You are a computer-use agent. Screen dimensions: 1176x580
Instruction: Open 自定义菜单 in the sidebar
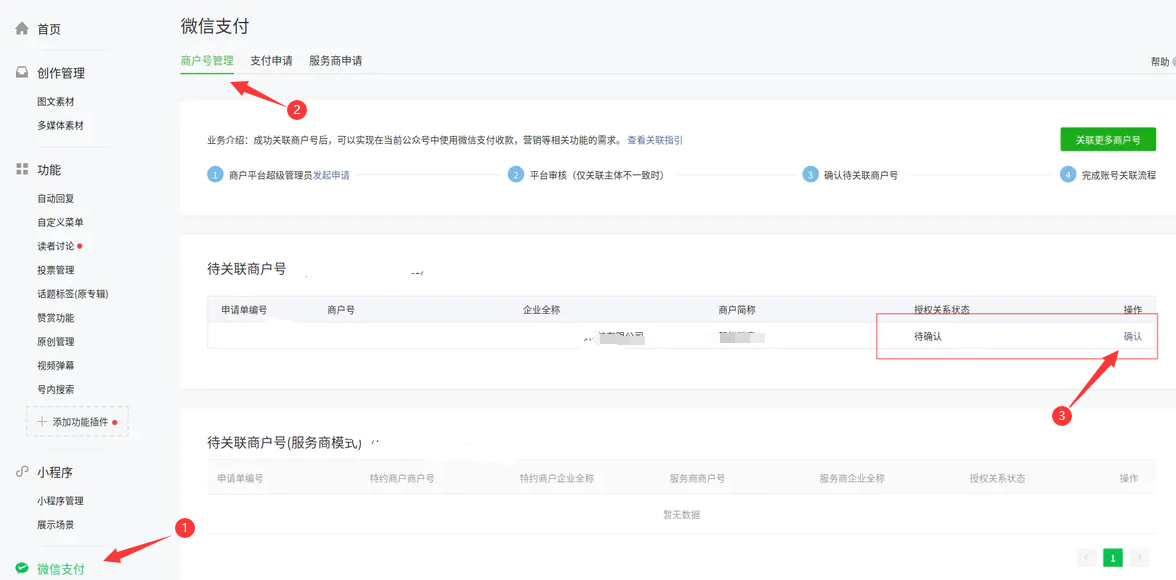tap(60, 222)
